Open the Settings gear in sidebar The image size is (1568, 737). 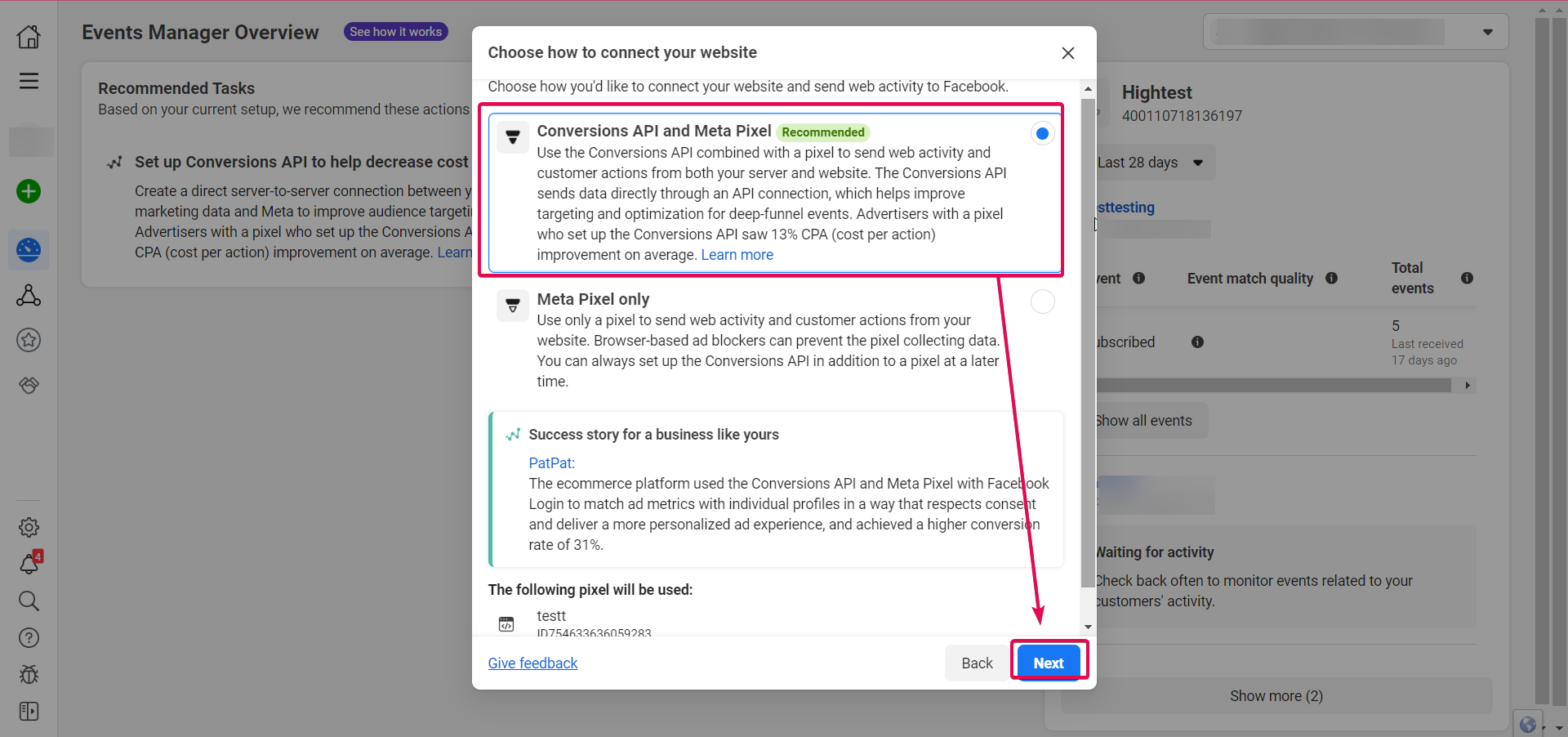coord(29,527)
